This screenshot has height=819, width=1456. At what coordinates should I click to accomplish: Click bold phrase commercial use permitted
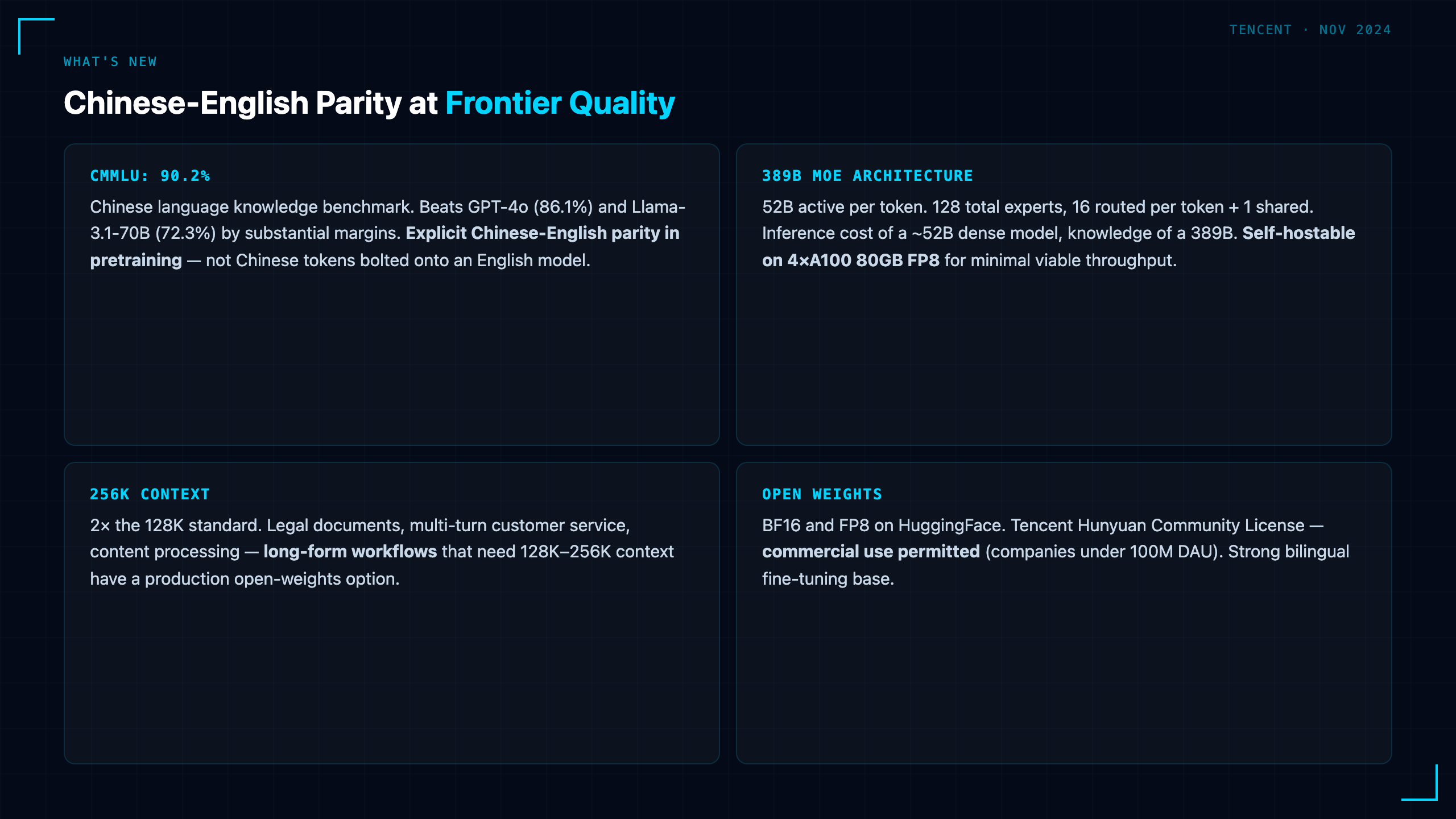(x=871, y=552)
